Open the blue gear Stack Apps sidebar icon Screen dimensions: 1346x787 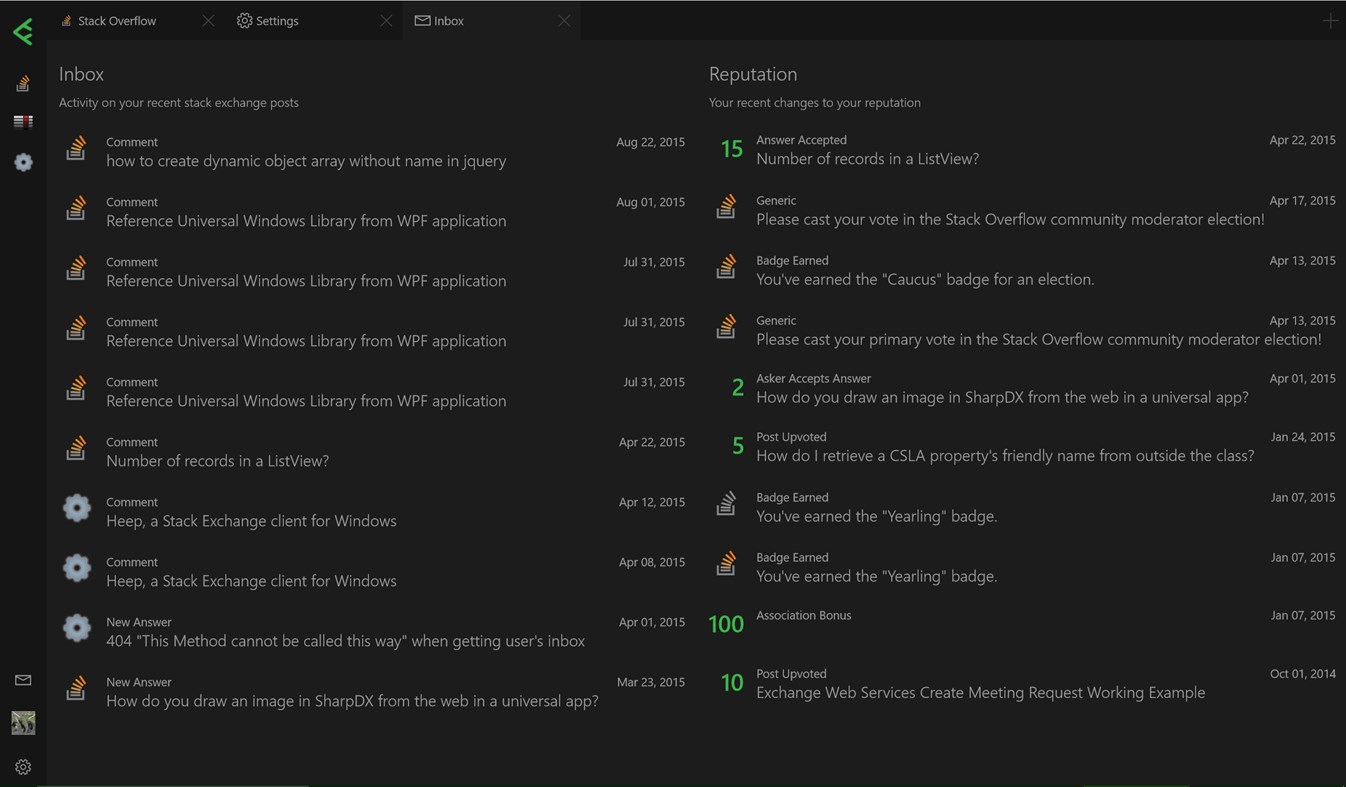(x=23, y=162)
